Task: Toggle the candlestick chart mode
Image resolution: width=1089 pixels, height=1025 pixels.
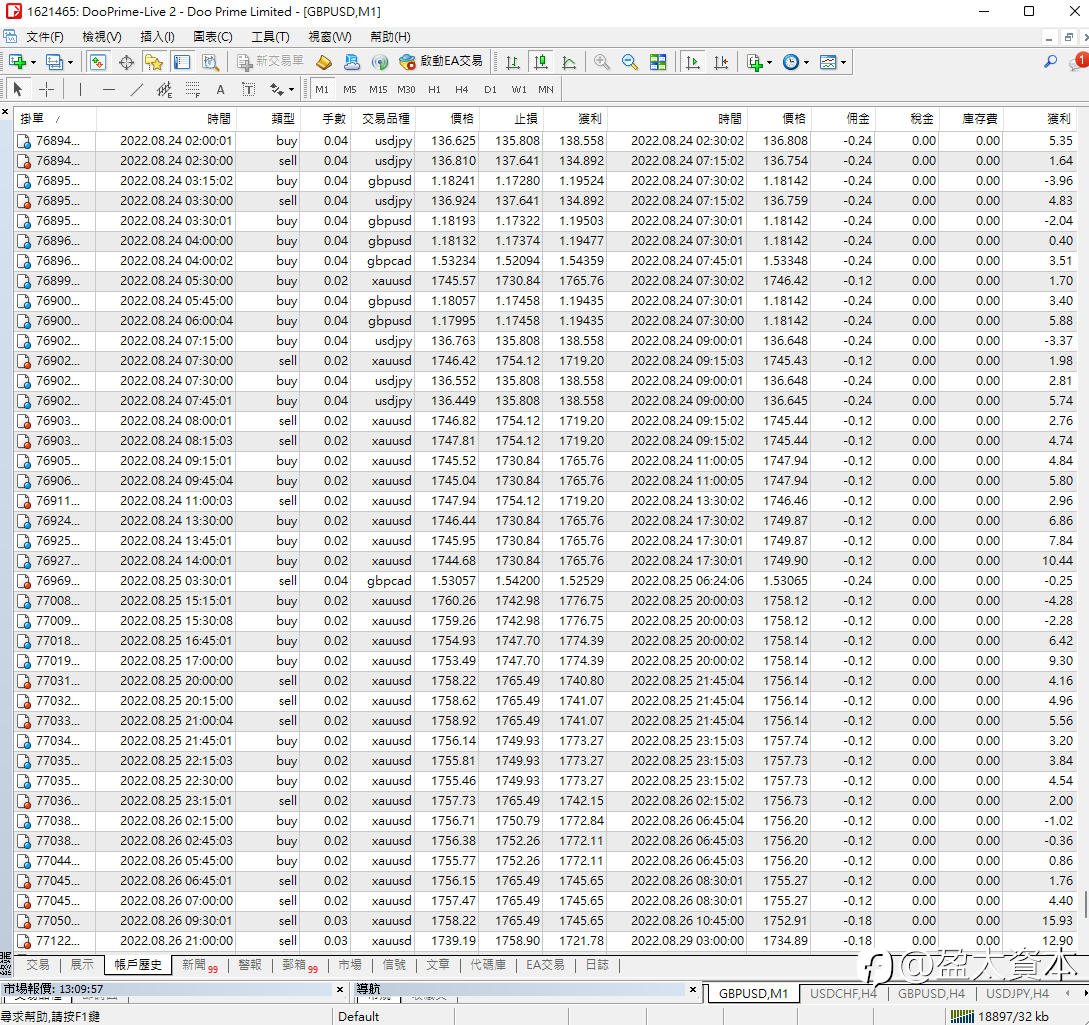Action: [x=541, y=62]
